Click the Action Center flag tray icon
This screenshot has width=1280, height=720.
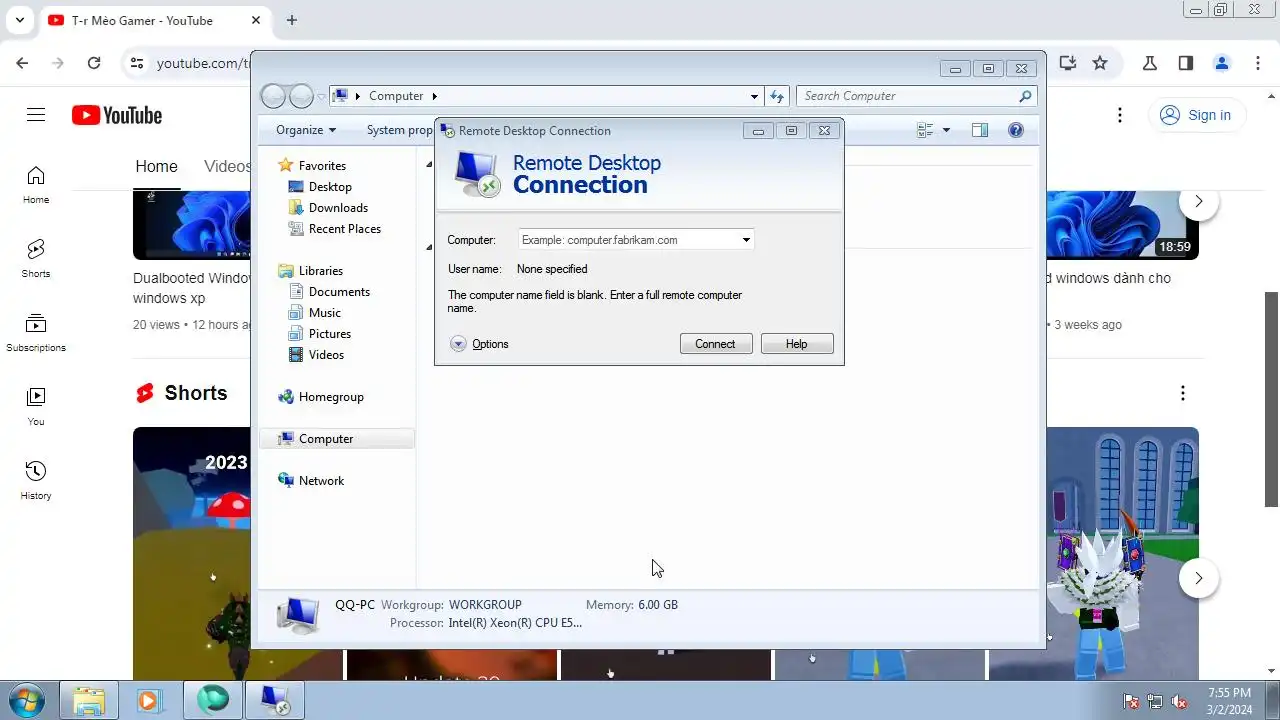pyautogui.click(x=1131, y=701)
